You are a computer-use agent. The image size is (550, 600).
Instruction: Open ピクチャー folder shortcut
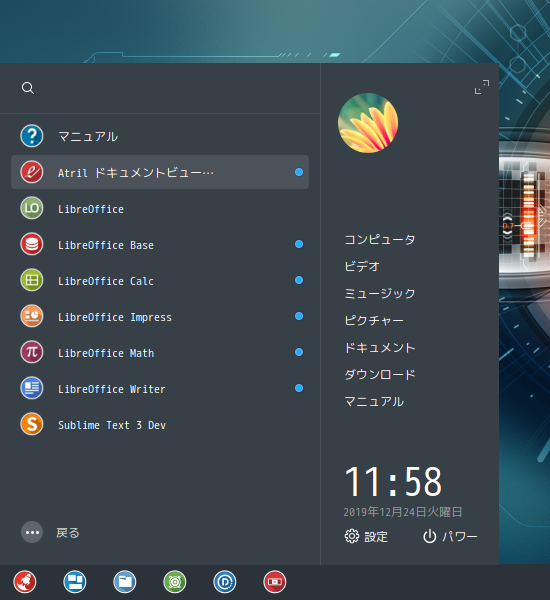tap(374, 320)
